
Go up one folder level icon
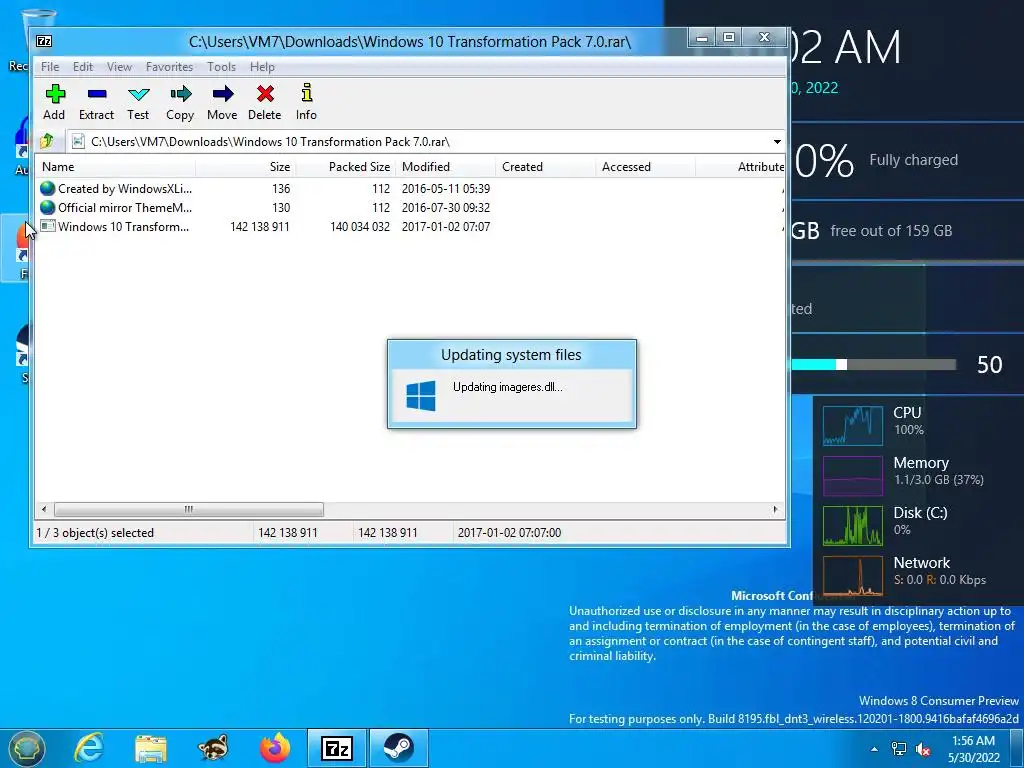tap(46, 141)
